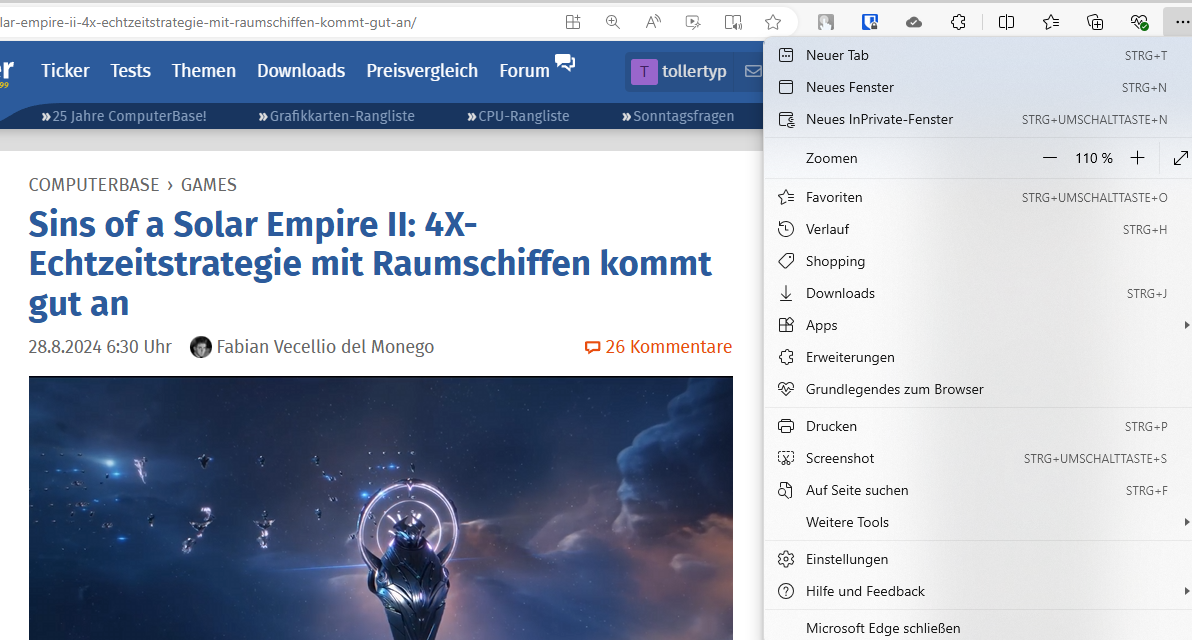The width and height of the screenshot is (1192, 640).
Task: Start Read Aloud from the address bar
Action: coord(653,22)
